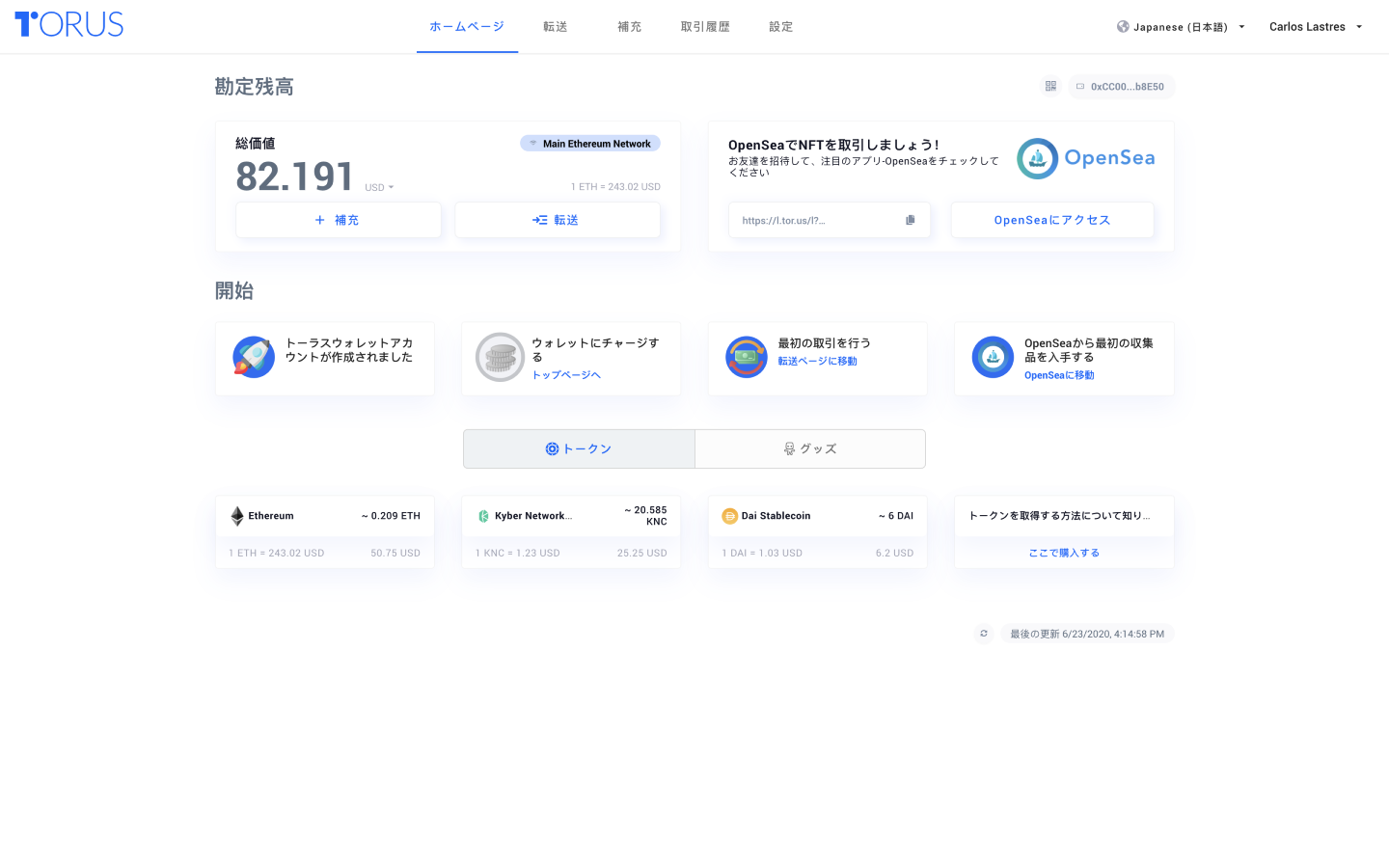The height and width of the screenshot is (868, 1389).
Task: Click the refresh balances icon
Action: [984, 634]
